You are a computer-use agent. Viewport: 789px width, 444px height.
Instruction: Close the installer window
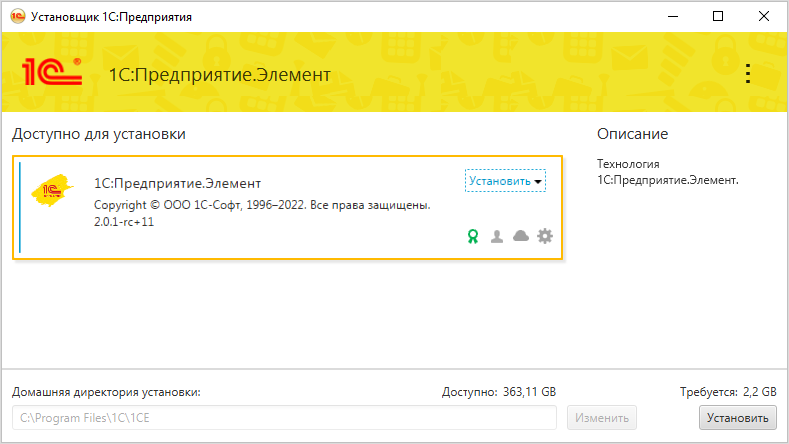[763, 17]
